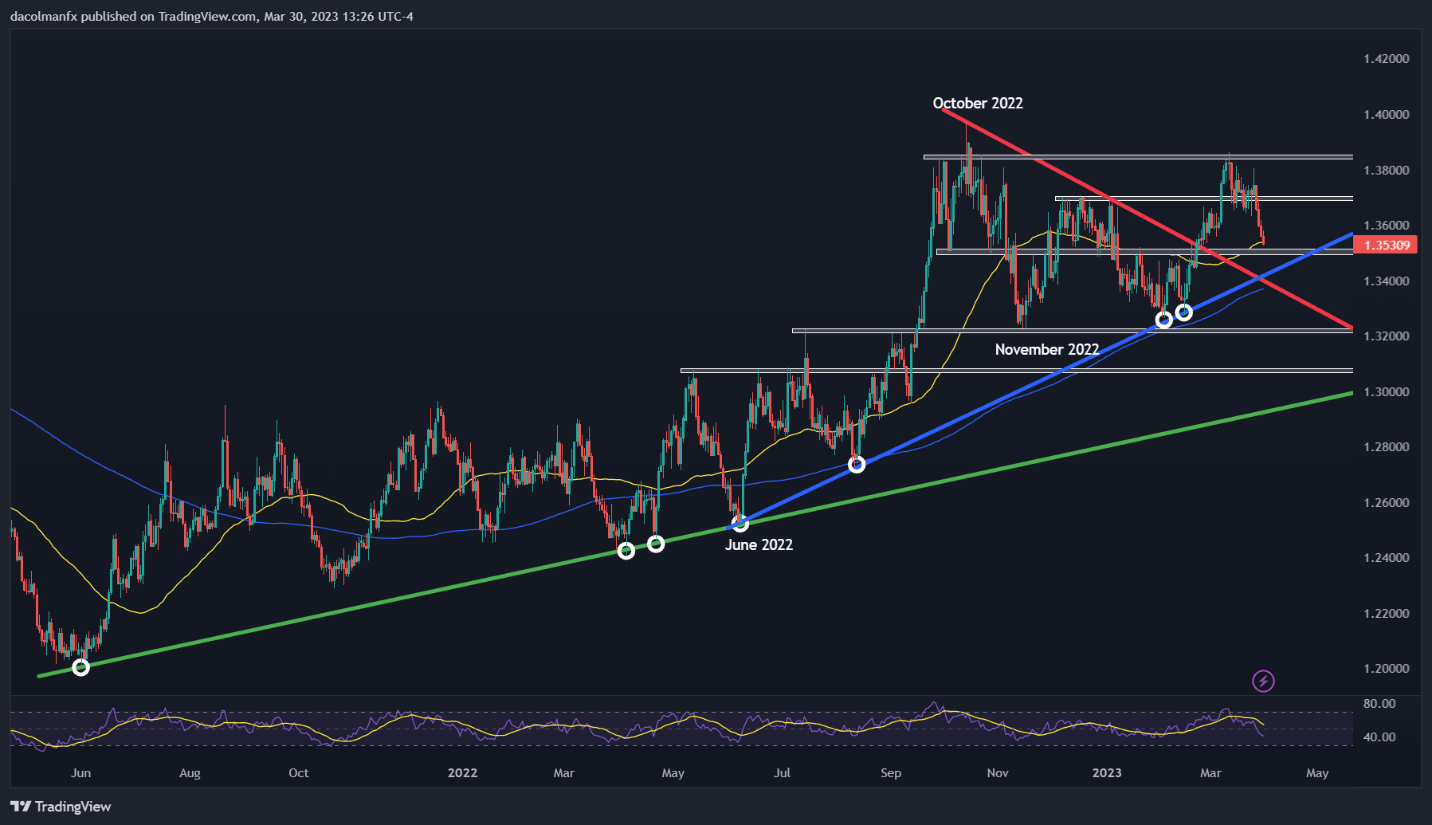Click the 'June 2022' annotation label

pyautogui.click(x=759, y=545)
